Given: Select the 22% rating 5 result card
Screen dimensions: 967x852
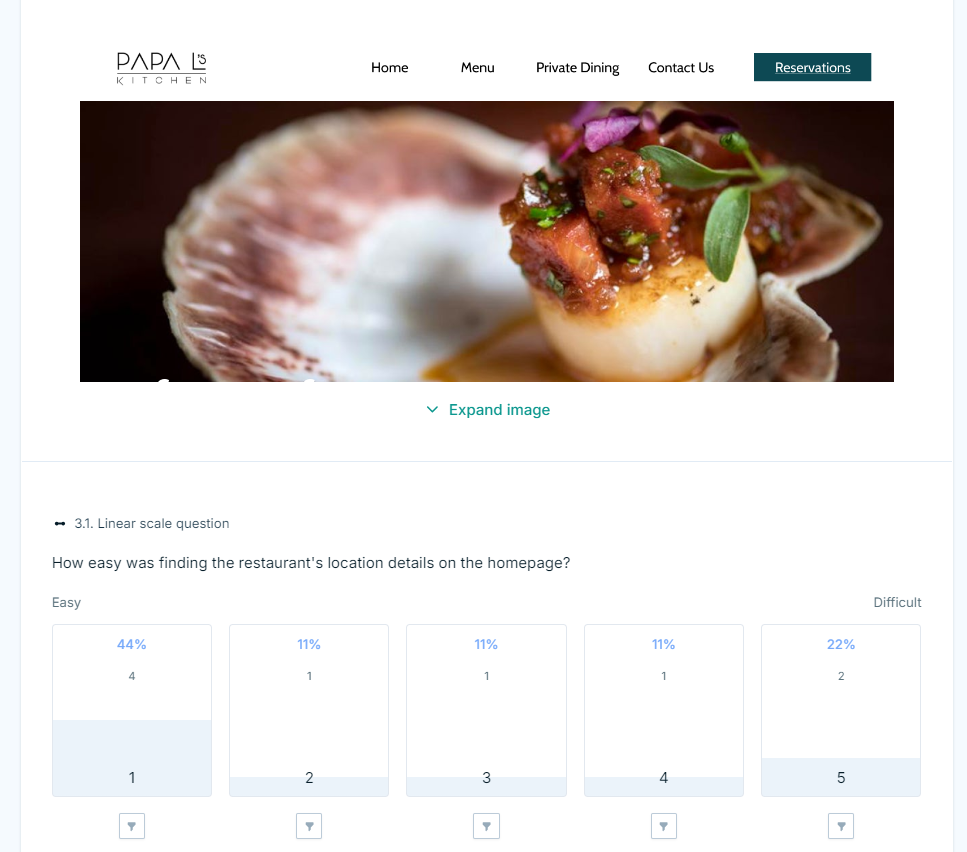Looking at the screenshot, I should pos(841,710).
